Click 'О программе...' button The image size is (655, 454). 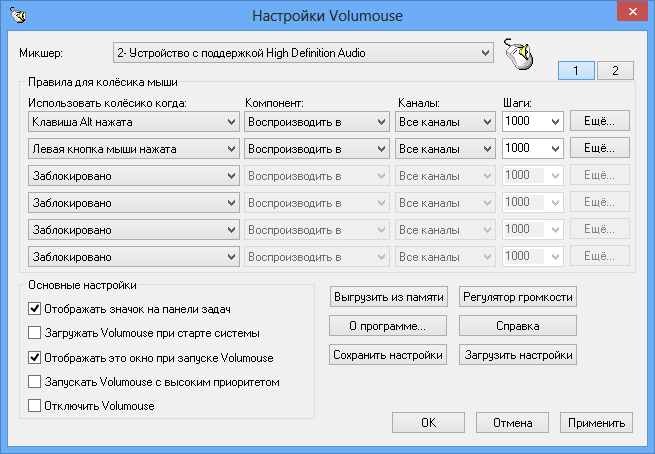[388, 326]
